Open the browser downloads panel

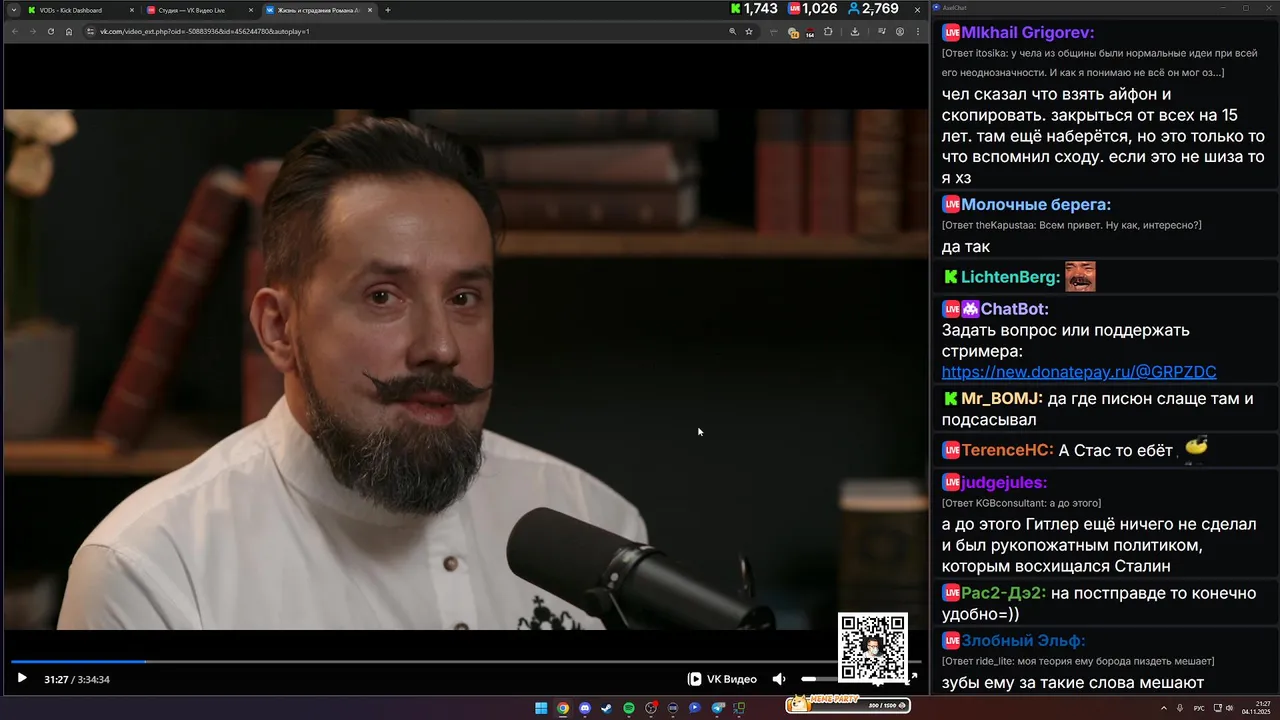pos(855,31)
